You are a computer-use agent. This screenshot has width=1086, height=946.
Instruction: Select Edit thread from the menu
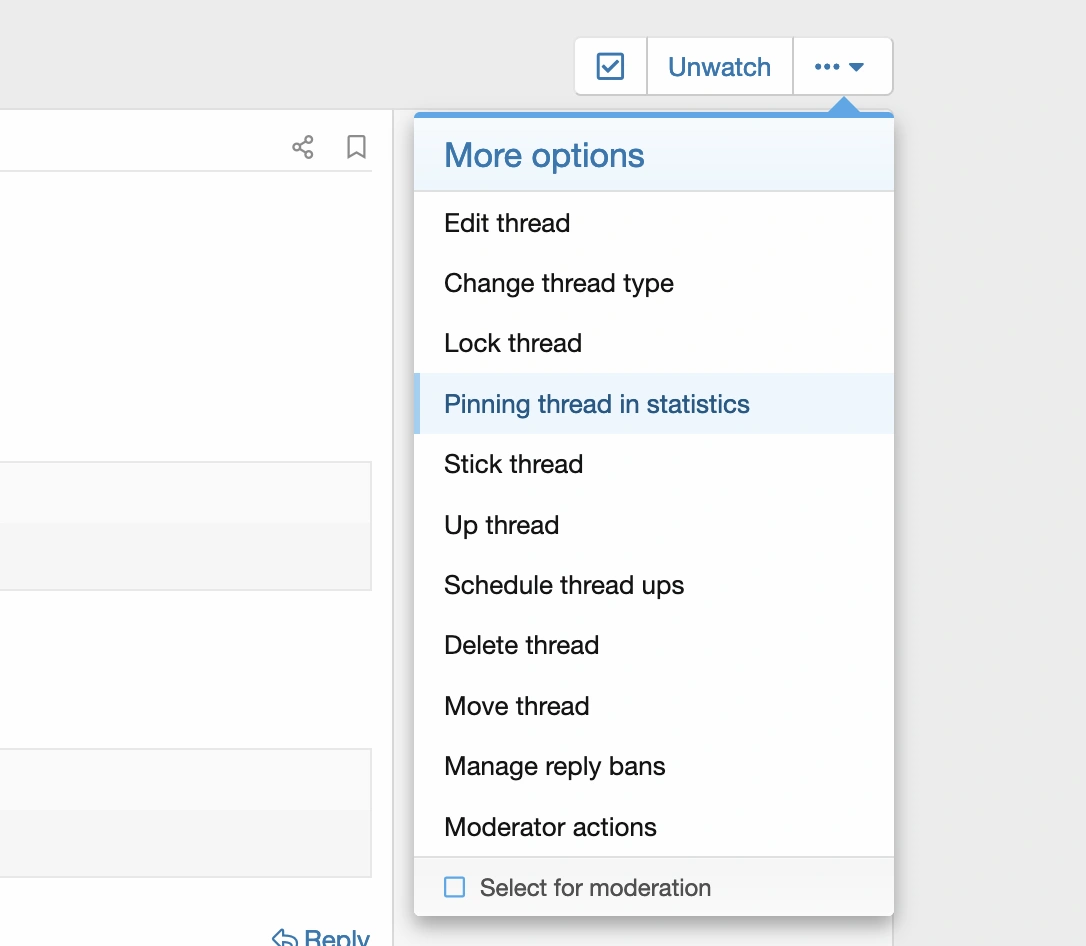tap(507, 223)
